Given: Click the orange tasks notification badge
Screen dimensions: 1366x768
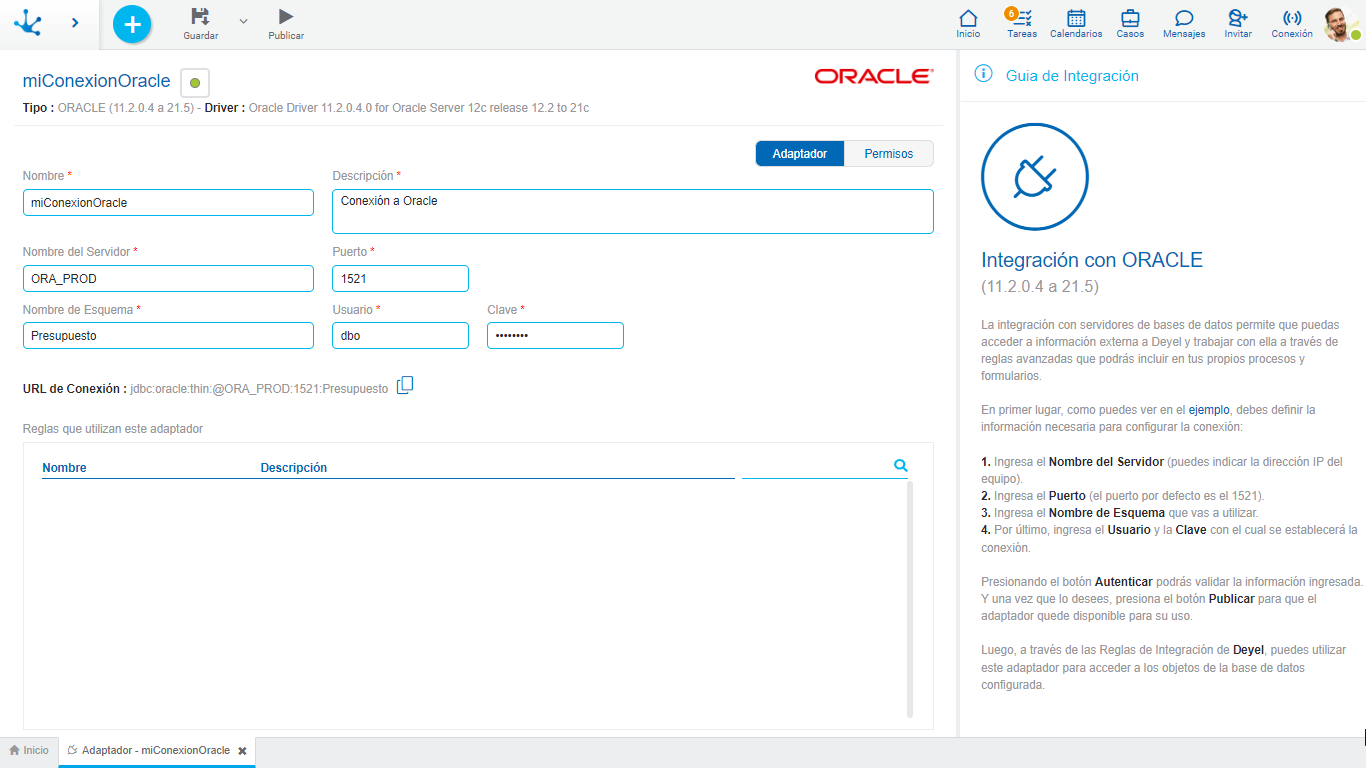Looking at the screenshot, I should [x=1011, y=13].
